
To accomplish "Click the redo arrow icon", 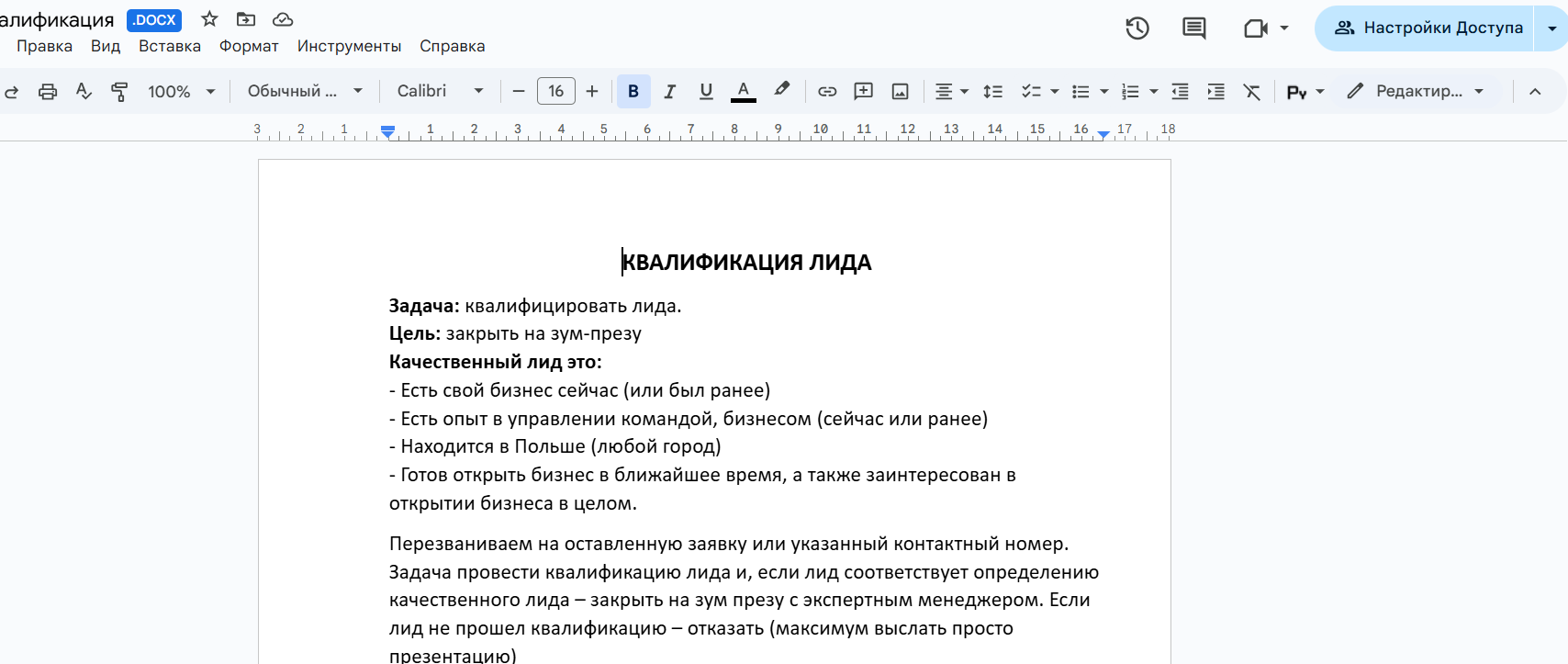I will click(11, 92).
